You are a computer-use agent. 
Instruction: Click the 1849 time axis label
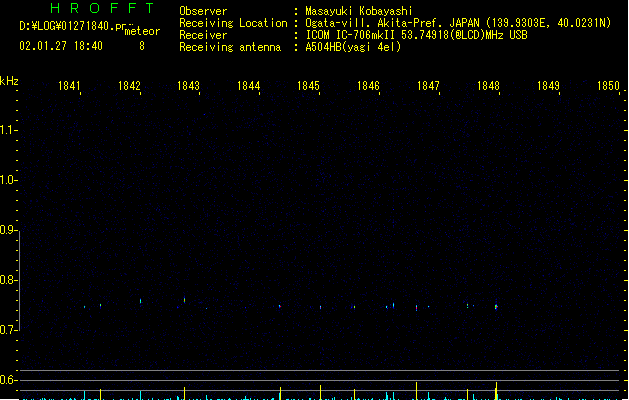548,86
